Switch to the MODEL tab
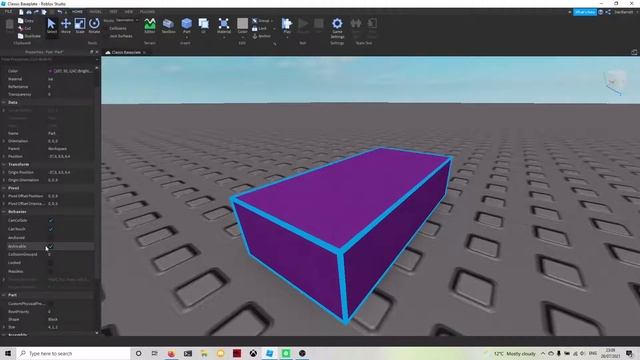The width and height of the screenshot is (640, 360). (x=96, y=12)
